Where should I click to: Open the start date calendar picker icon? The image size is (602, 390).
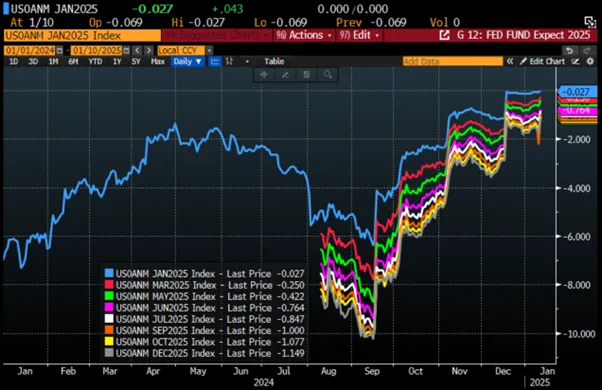60,50
